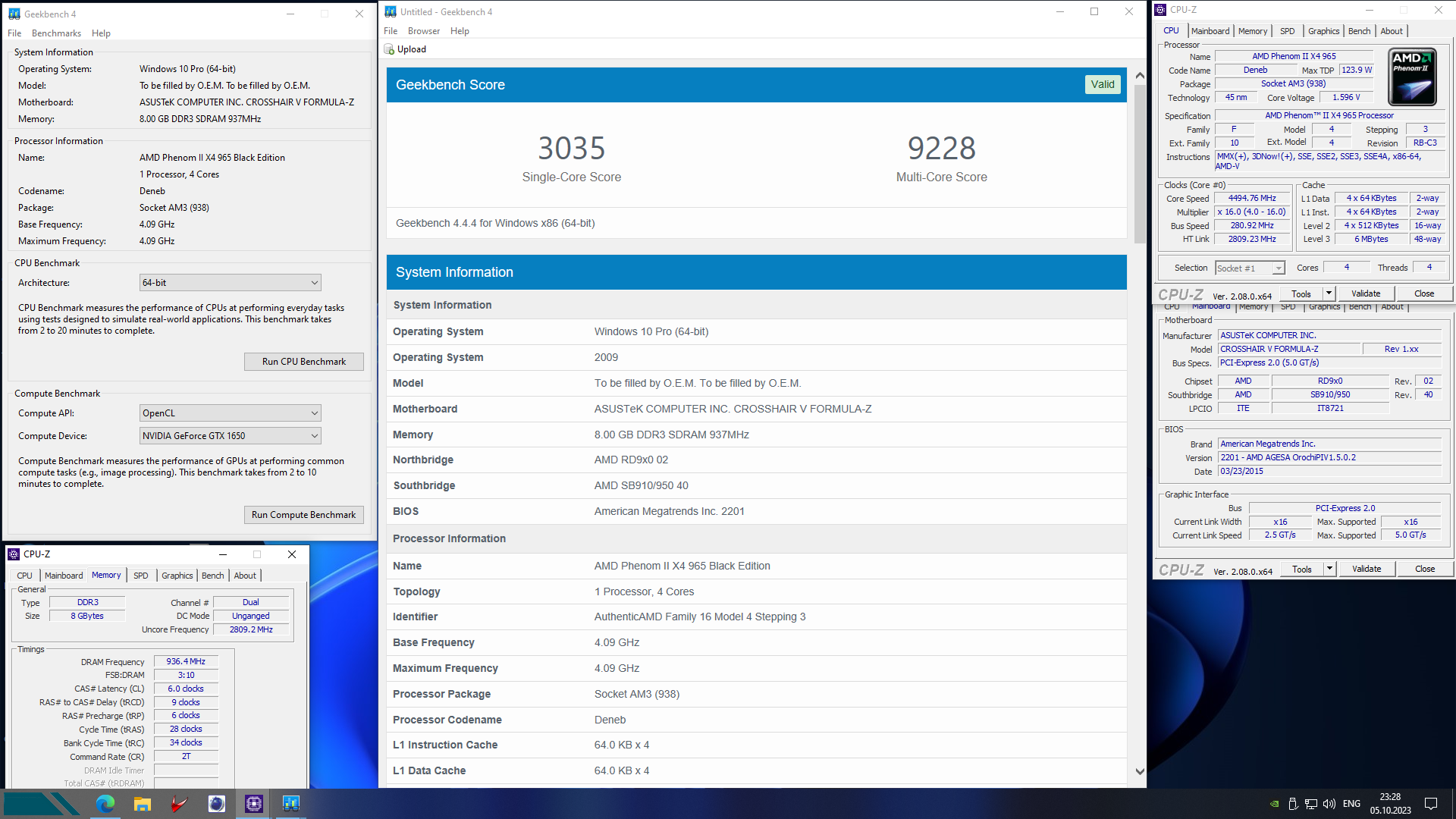
Task: Click the CAS# Latency value 6.0 clocks
Action: (186, 689)
